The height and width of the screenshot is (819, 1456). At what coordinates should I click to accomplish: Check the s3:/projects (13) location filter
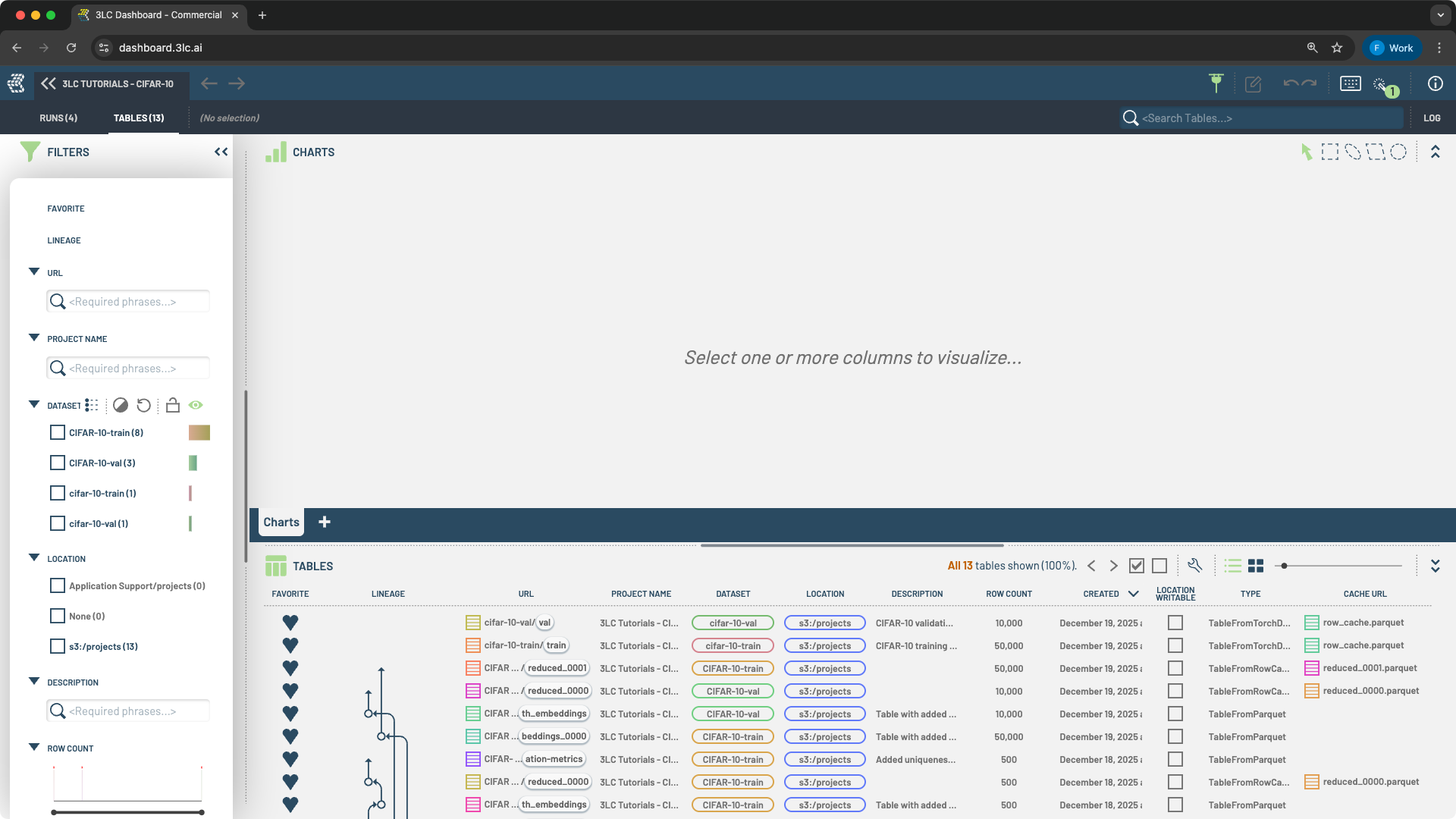tap(58, 646)
